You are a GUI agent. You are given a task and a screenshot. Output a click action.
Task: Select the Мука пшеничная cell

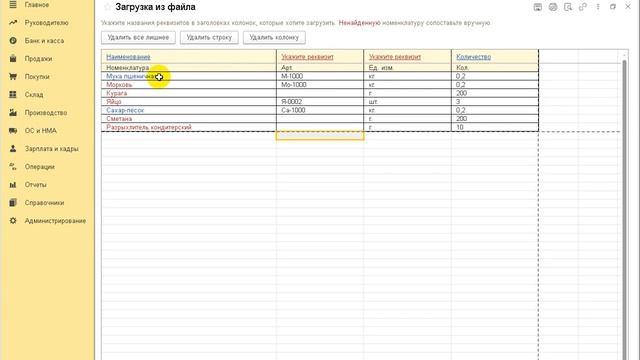point(189,76)
